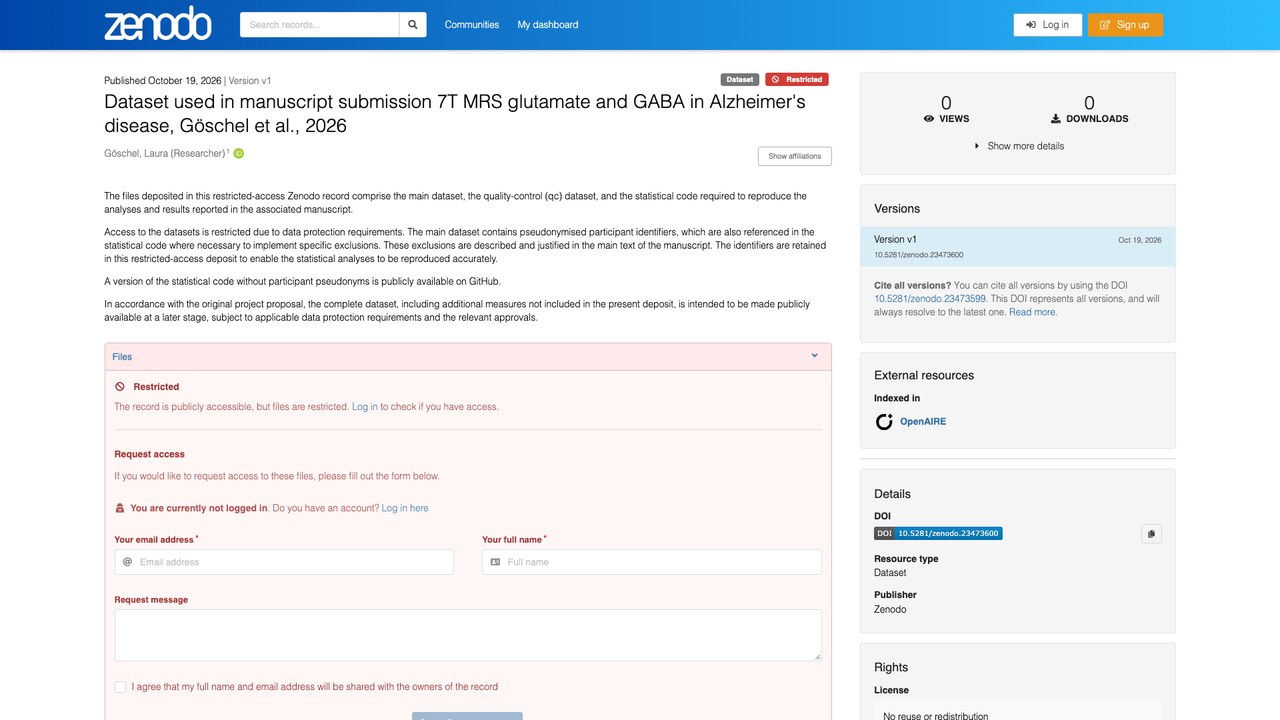Click 'Published October 19, 2026' text

[163, 80]
